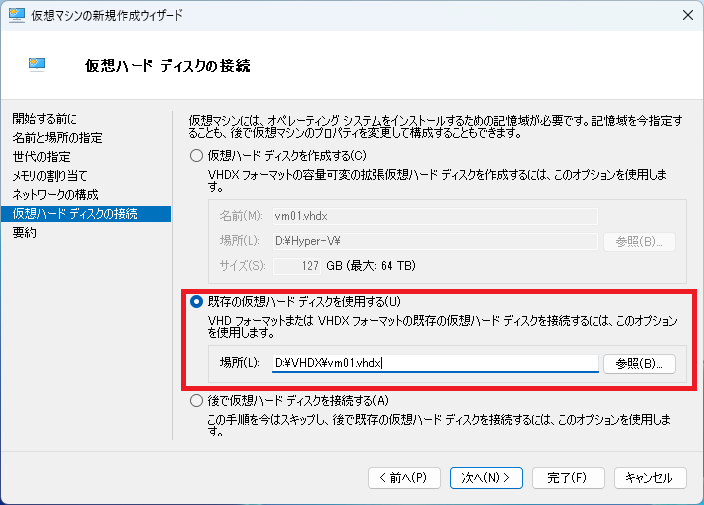Click the existing disk location field D:¥VHDX¥vm01.vhdx
Screen dimensions: 704x505
435,363
